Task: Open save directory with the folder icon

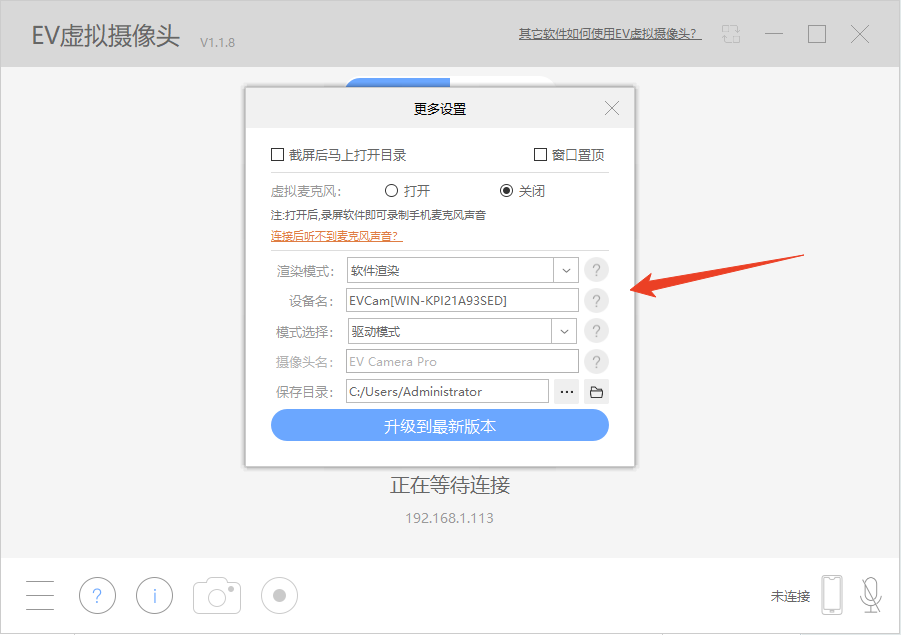Action: click(596, 392)
